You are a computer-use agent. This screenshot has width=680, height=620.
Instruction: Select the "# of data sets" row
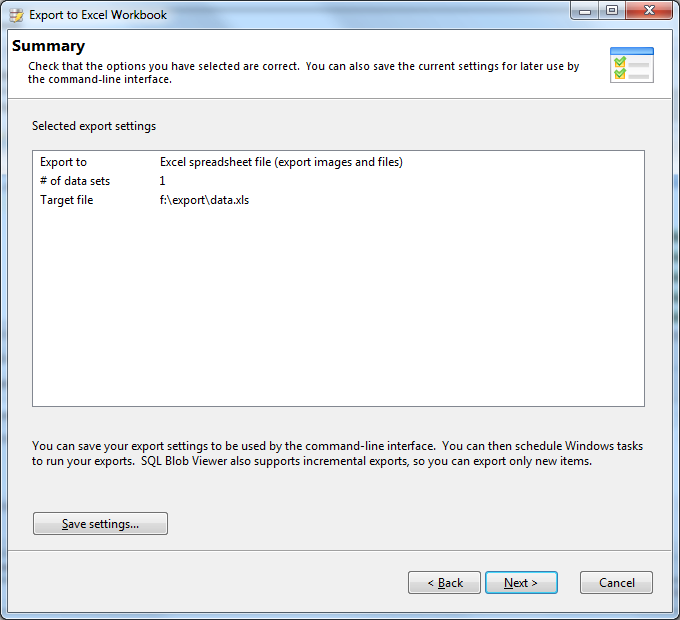point(75,181)
